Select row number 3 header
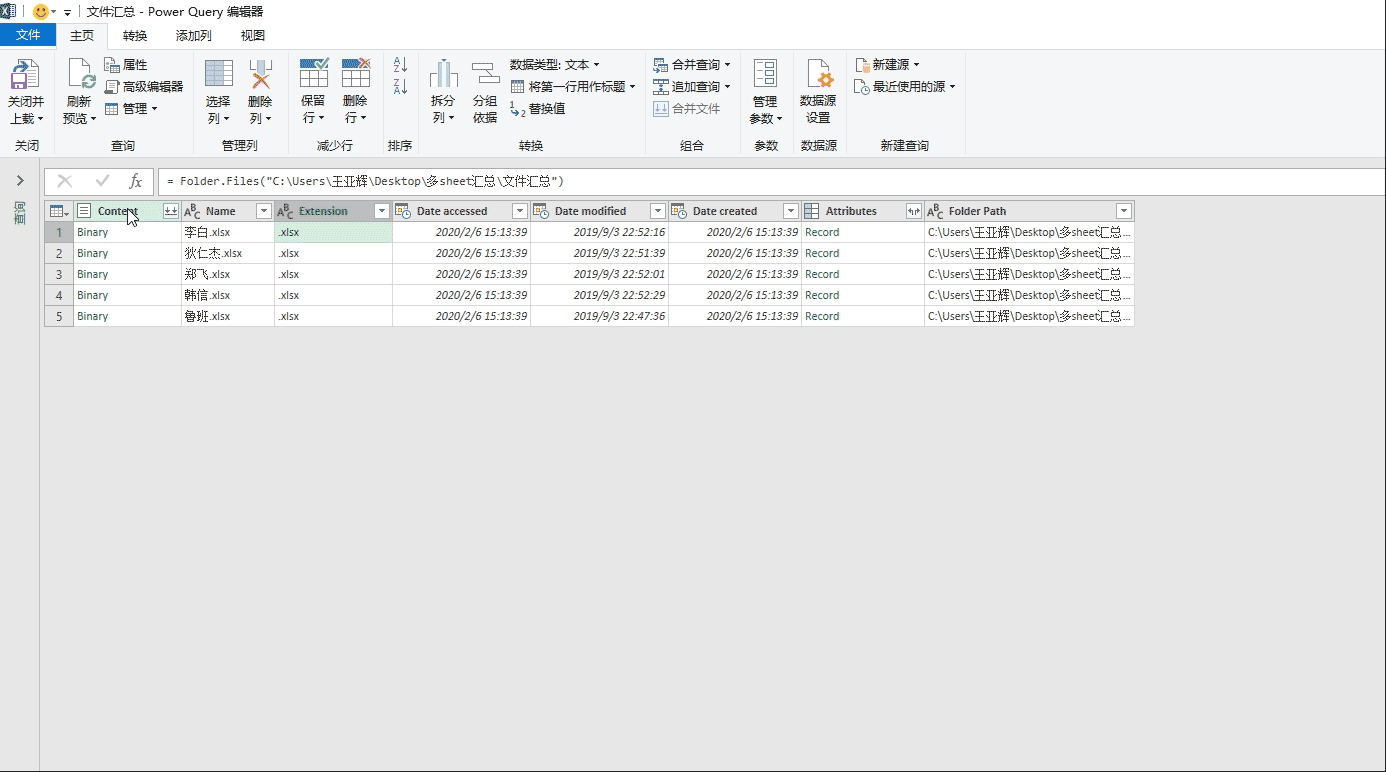Screen dimensions: 1386x772 coord(59,274)
